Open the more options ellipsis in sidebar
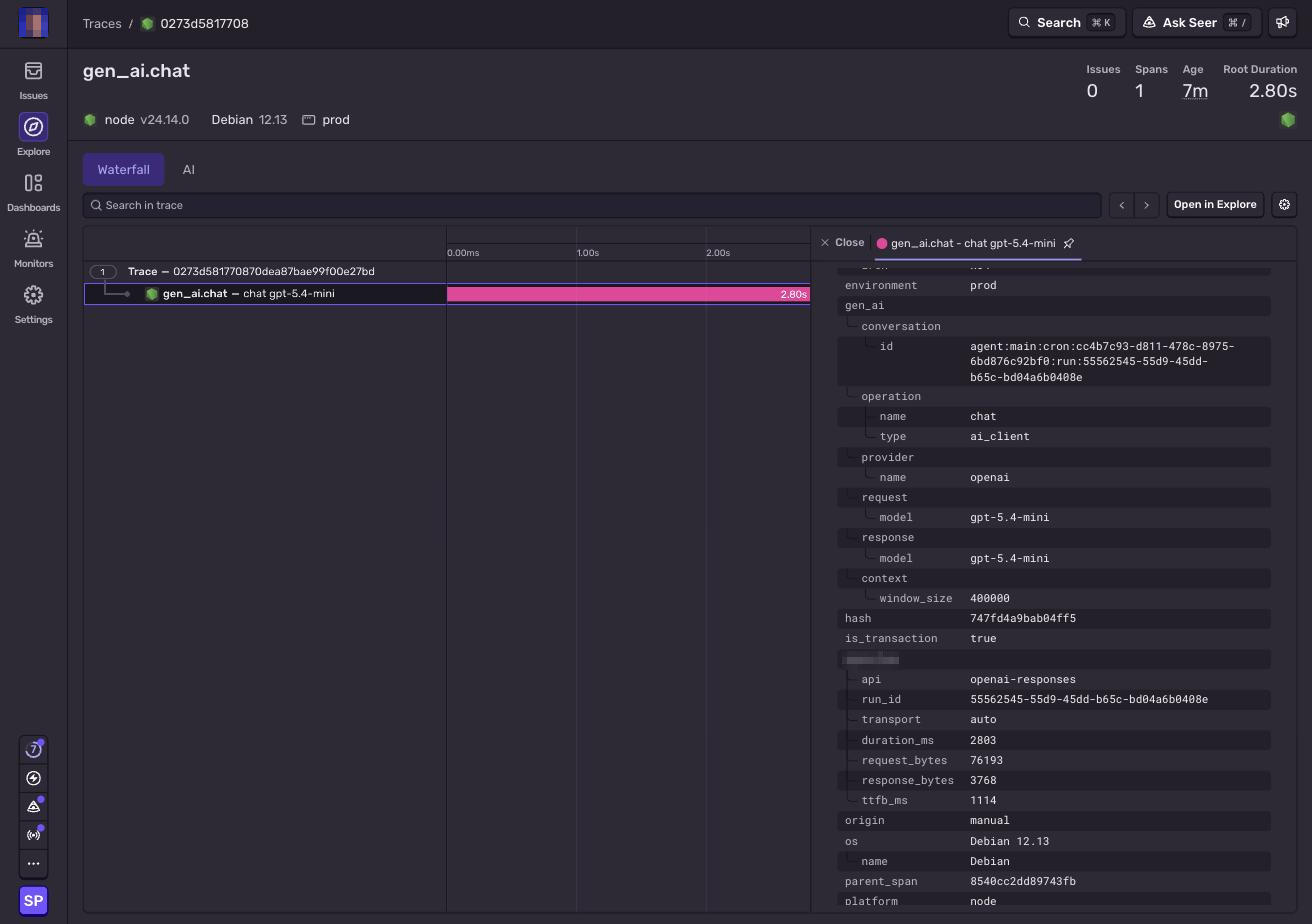 click(x=33, y=863)
